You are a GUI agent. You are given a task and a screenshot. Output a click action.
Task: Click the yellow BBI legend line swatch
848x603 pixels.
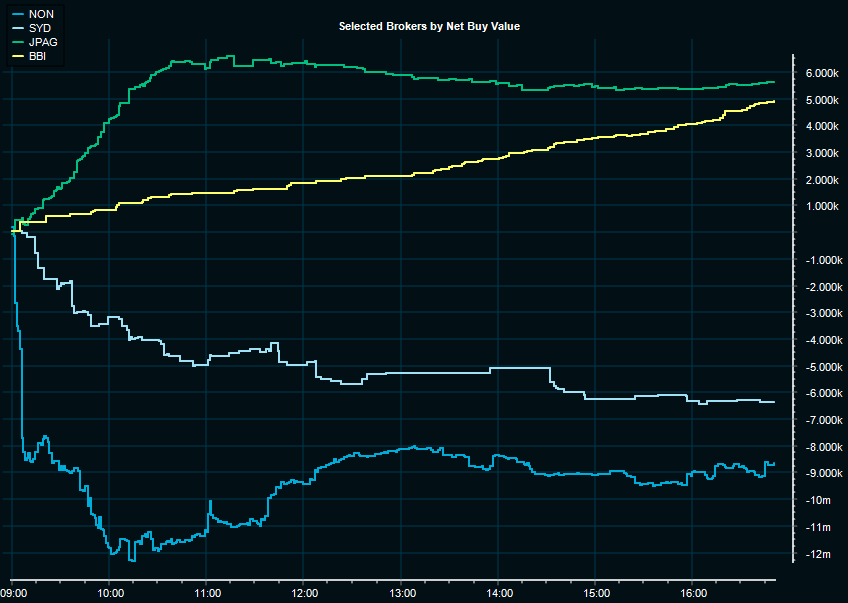click(x=17, y=56)
